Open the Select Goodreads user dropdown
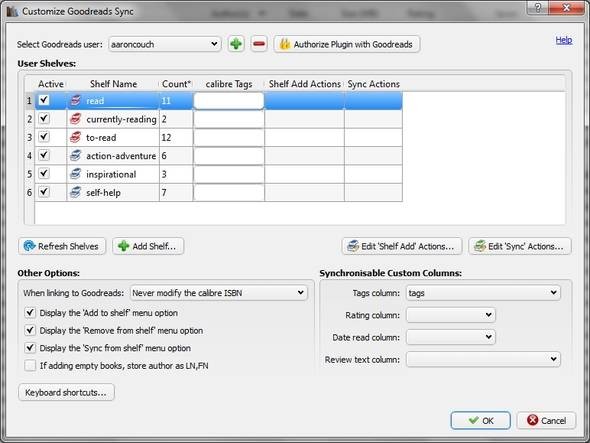The width and height of the screenshot is (590, 443). 165,44
